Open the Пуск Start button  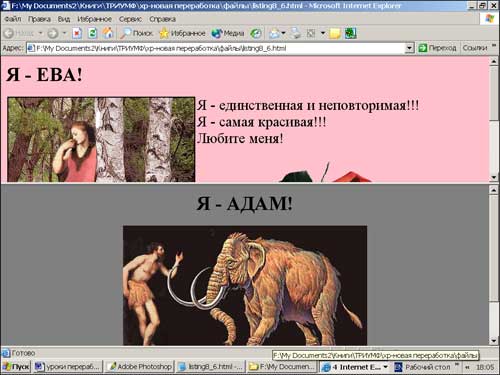tap(16, 367)
